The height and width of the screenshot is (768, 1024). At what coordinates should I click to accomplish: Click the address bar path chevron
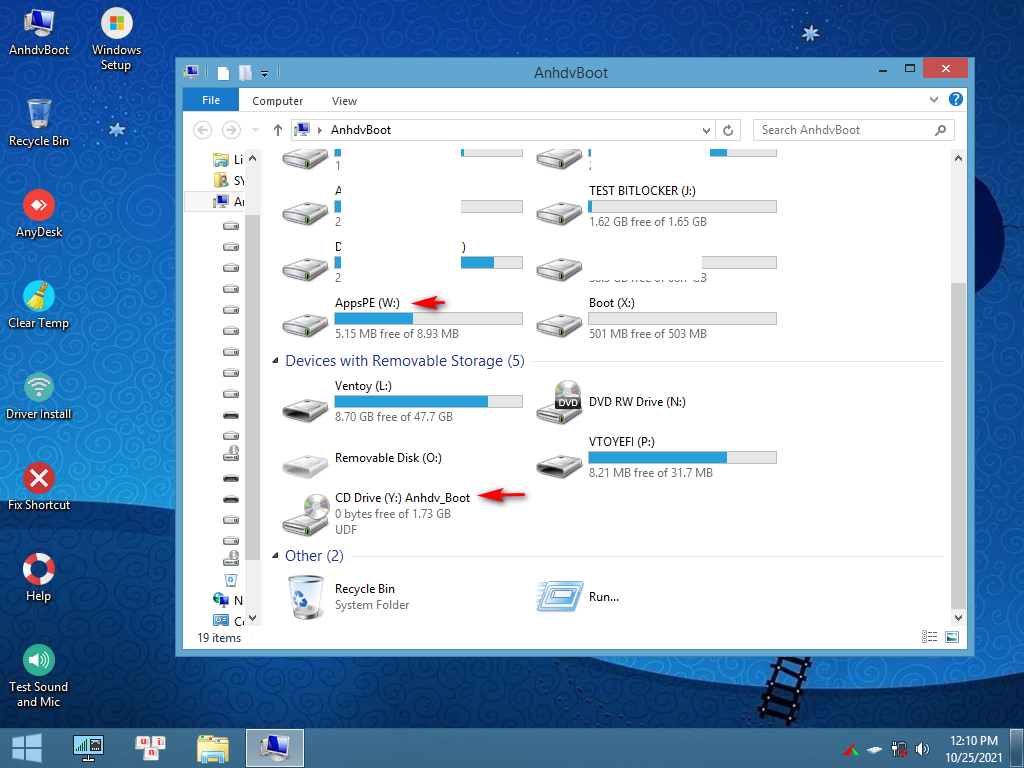(319, 130)
